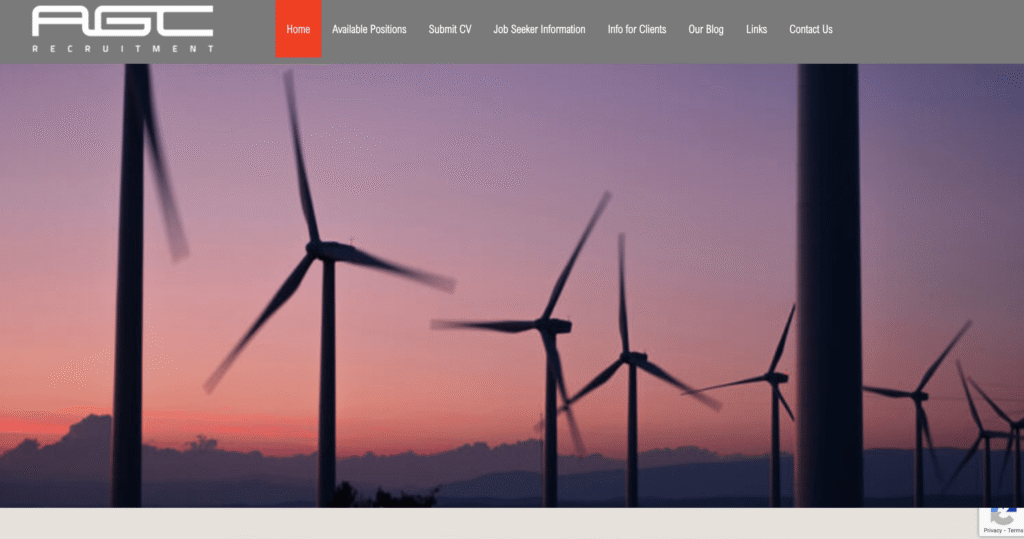Select Submit CV in the navigation
The height and width of the screenshot is (539, 1024).
pos(450,29)
